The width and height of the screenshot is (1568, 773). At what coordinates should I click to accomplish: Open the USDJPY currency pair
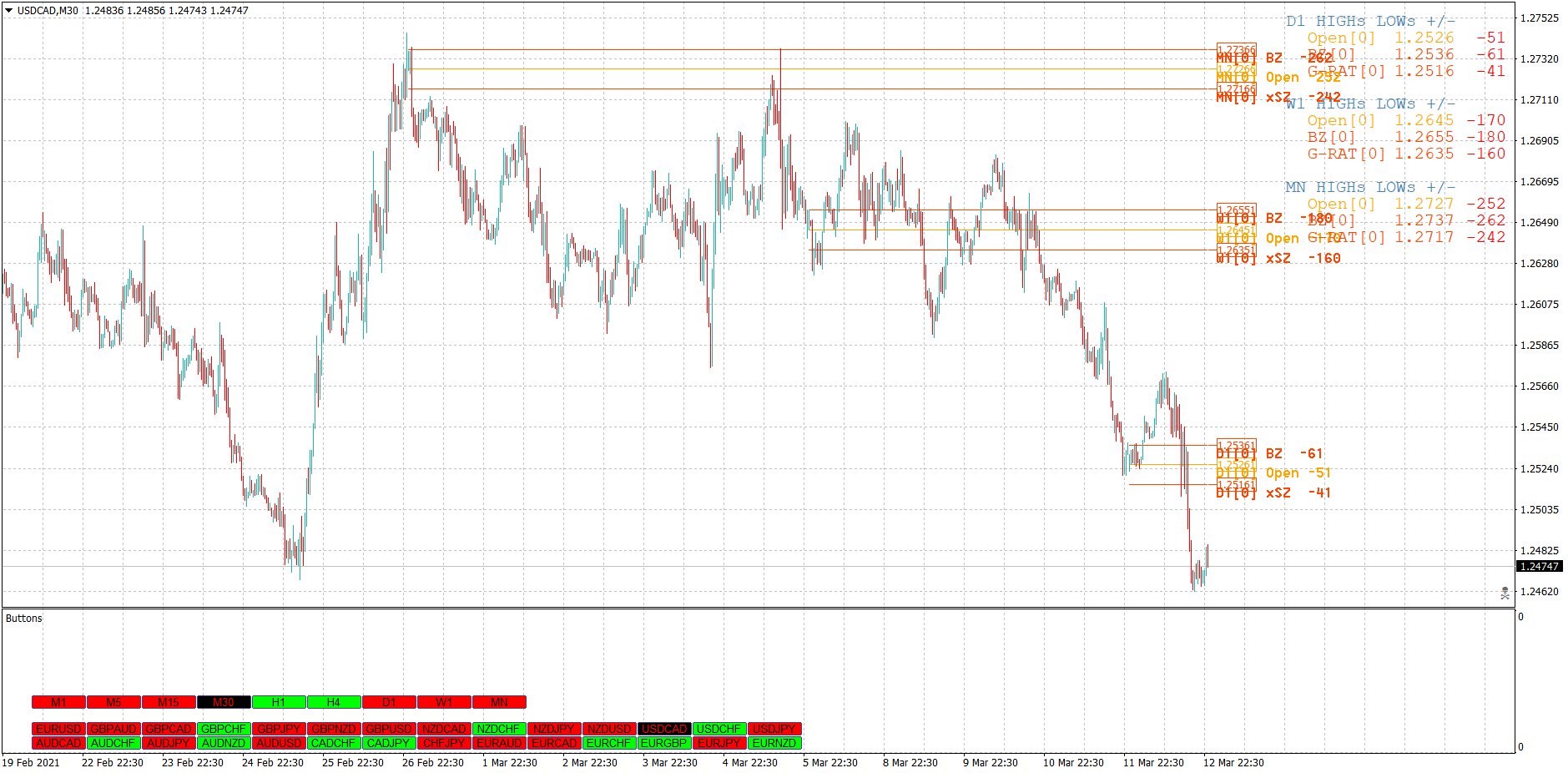point(774,728)
